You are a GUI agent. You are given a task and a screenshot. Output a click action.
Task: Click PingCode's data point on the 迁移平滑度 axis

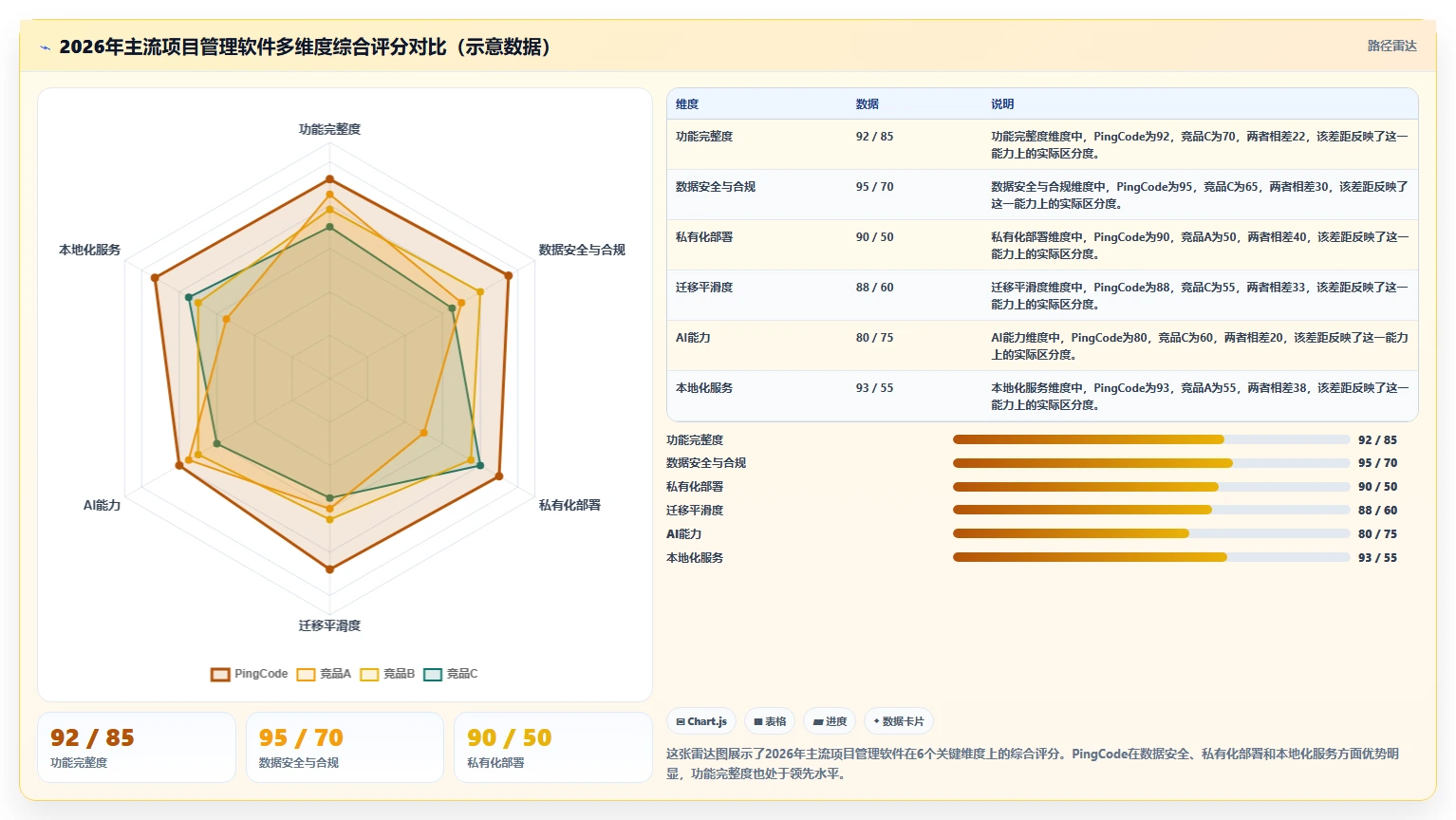[329, 569]
